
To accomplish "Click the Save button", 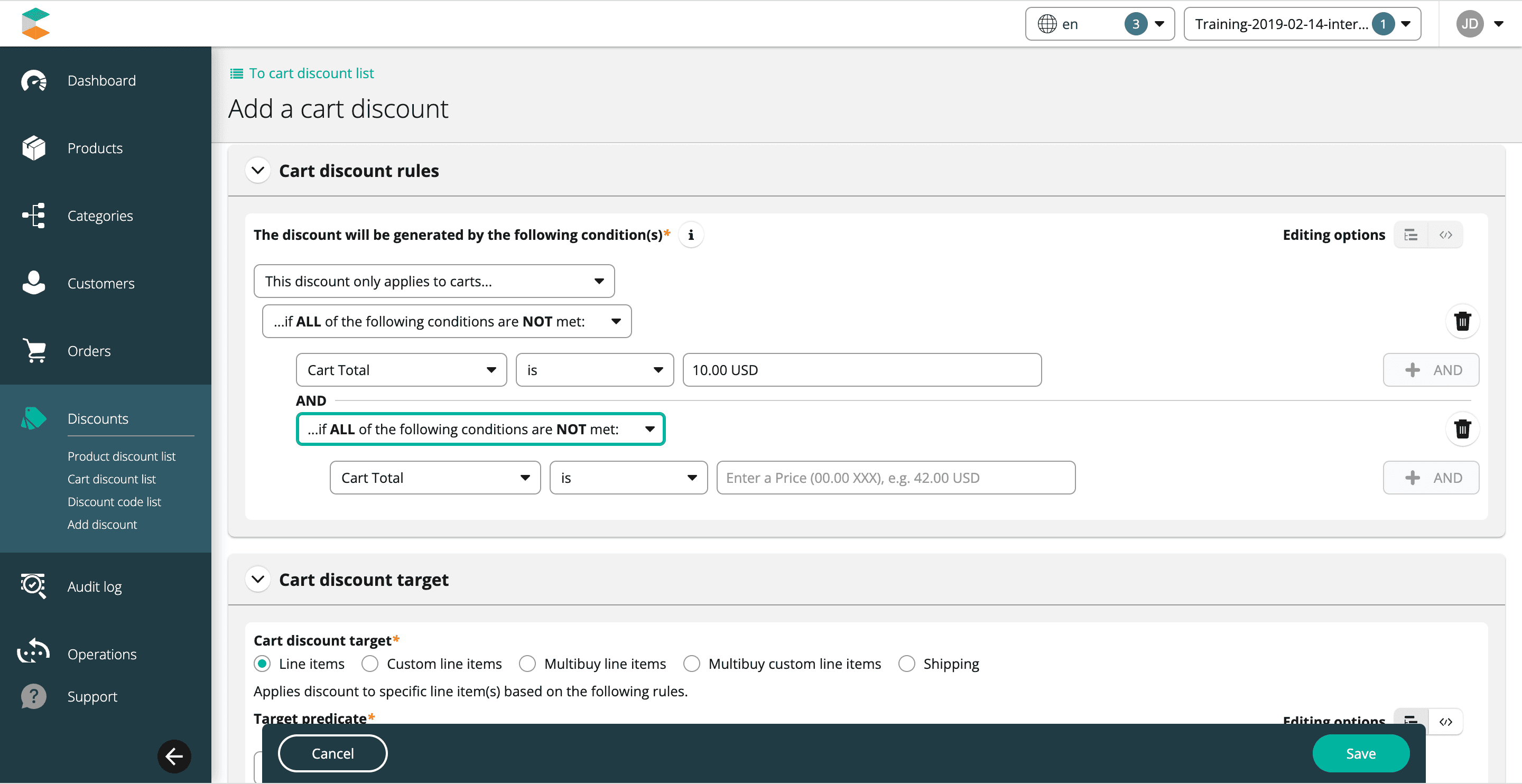I will pyautogui.click(x=1361, y=753).
